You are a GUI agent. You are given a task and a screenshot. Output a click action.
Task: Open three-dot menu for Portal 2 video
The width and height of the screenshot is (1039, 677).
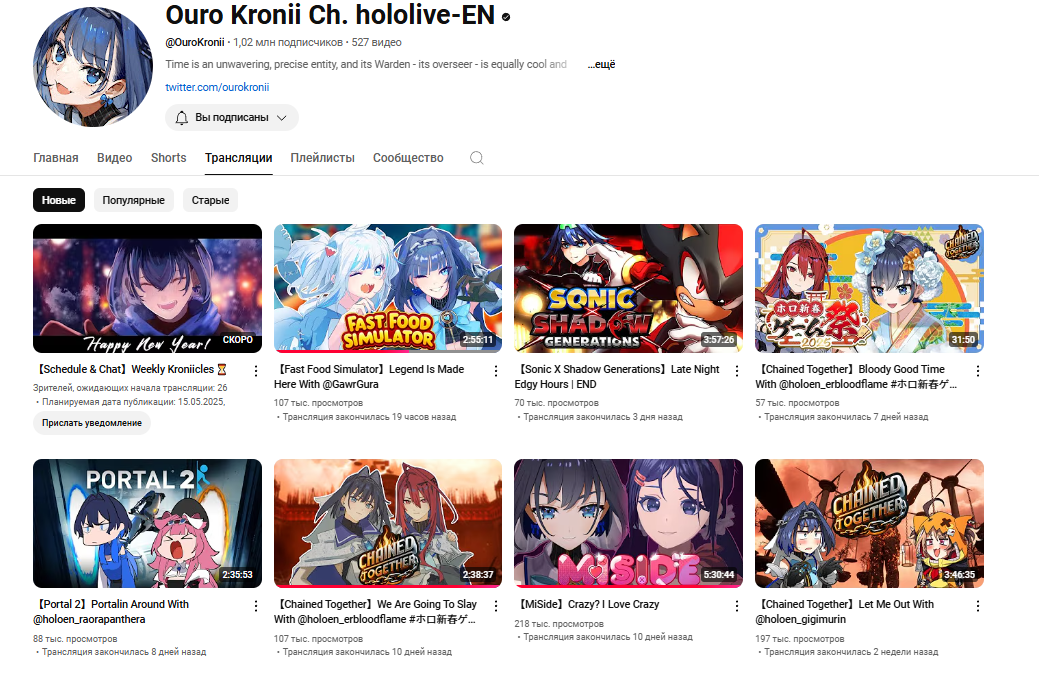click(x=256, y=606)
